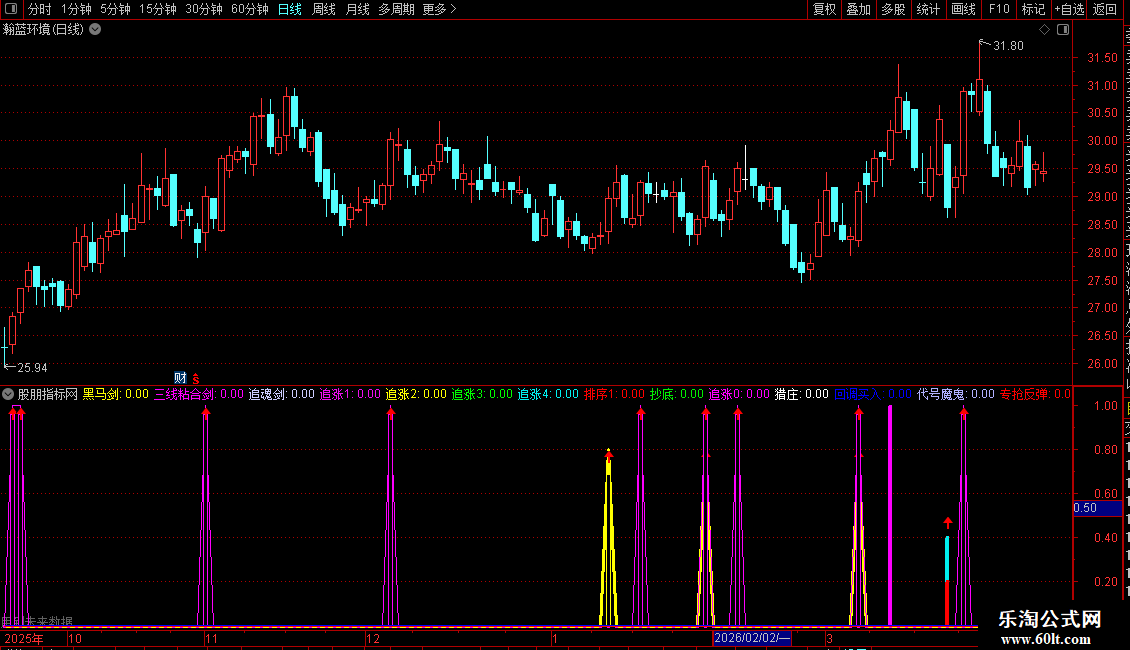Activate the 画线 drawing tools

(x=963, y=9)
